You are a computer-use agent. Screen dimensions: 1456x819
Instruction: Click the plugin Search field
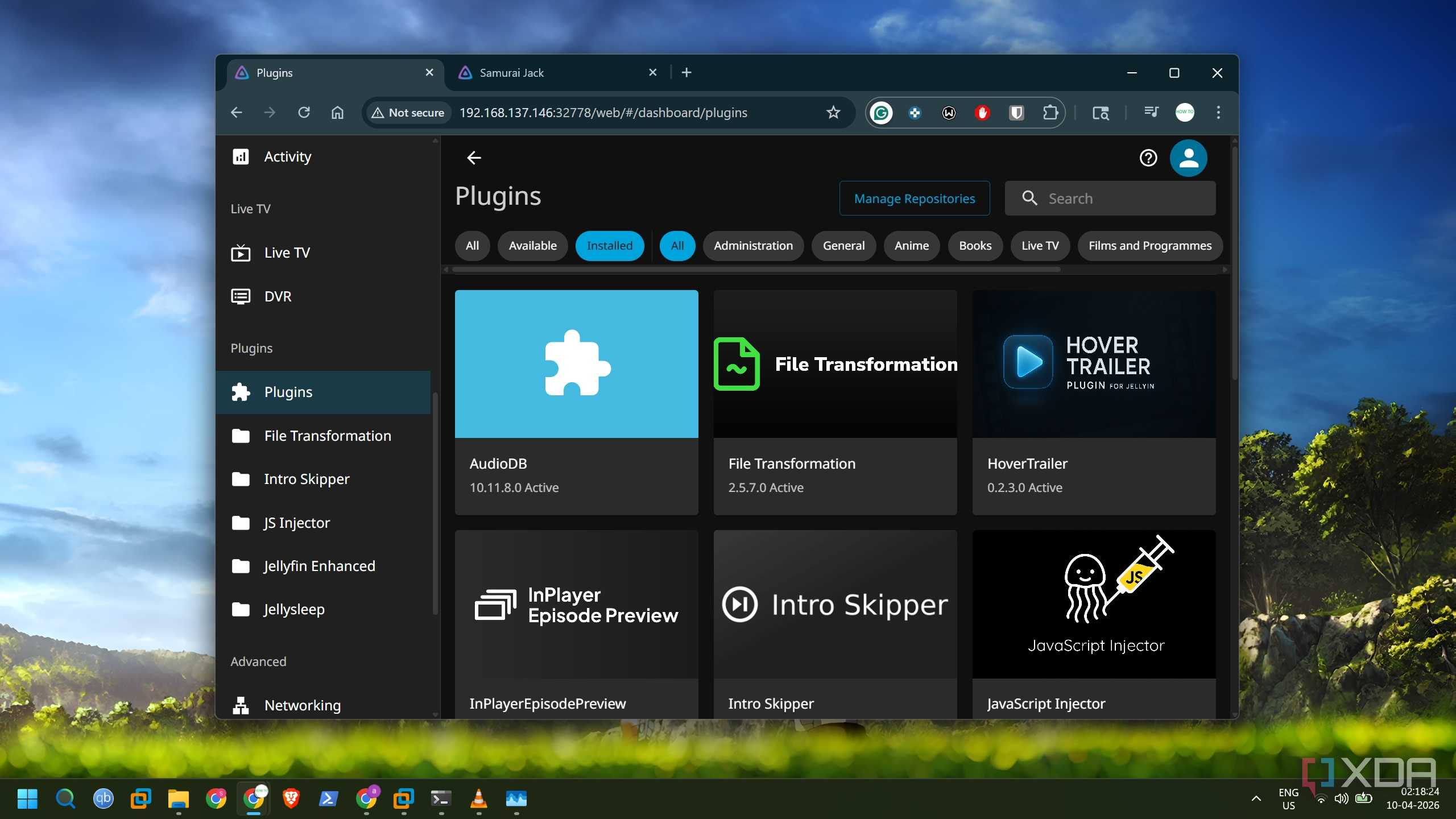pos(1110,198)
